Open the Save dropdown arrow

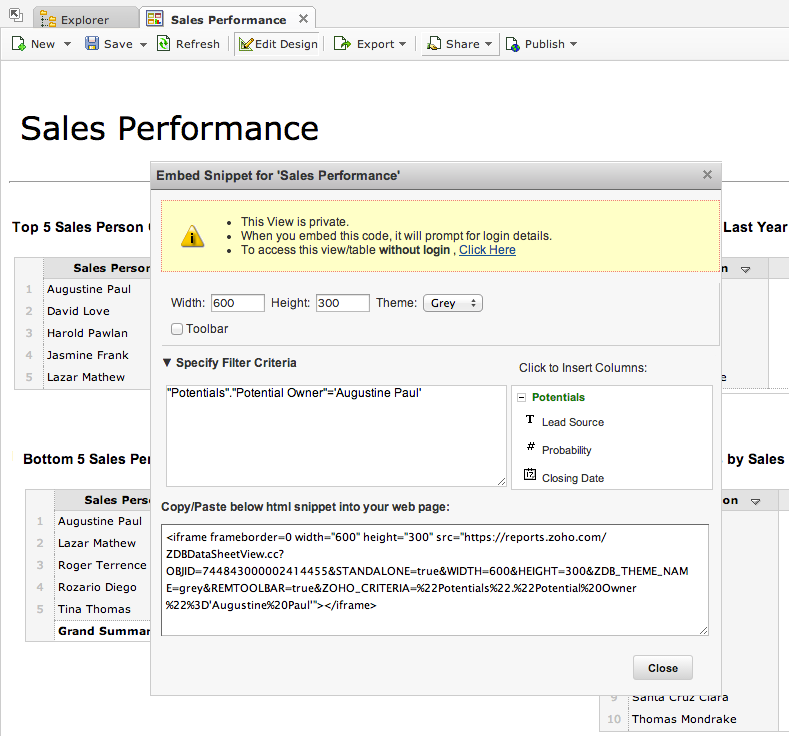click(143, 44)
